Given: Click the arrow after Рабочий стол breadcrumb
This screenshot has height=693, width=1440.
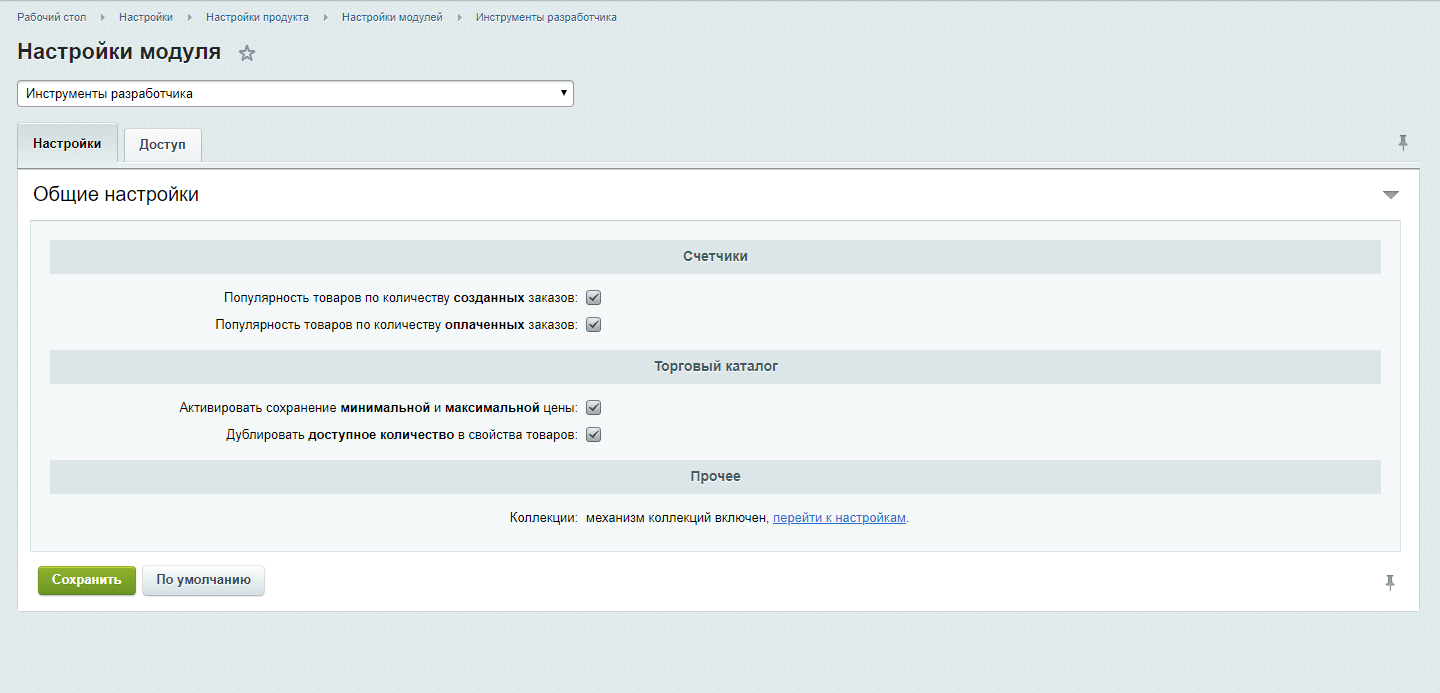Looking at the screenshot, I should point(102,17).
